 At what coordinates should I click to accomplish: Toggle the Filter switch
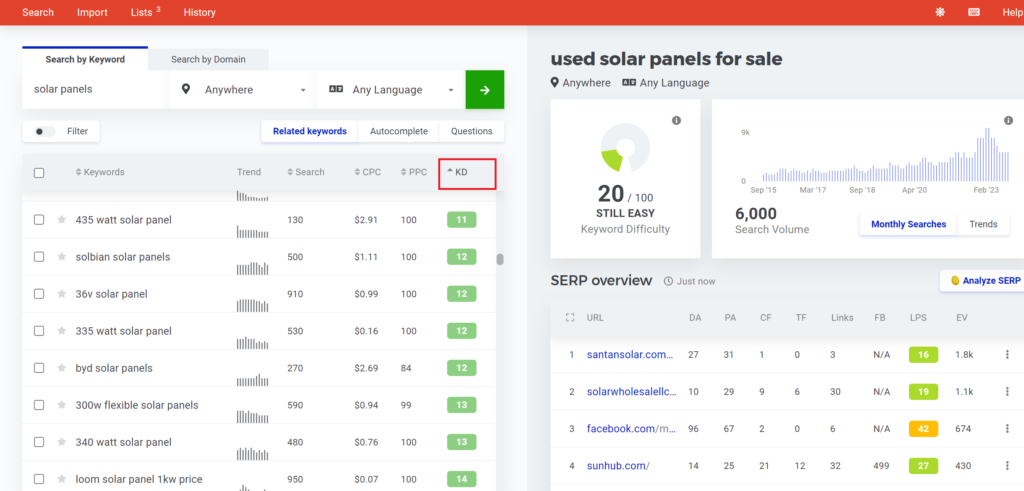(44, 131)
